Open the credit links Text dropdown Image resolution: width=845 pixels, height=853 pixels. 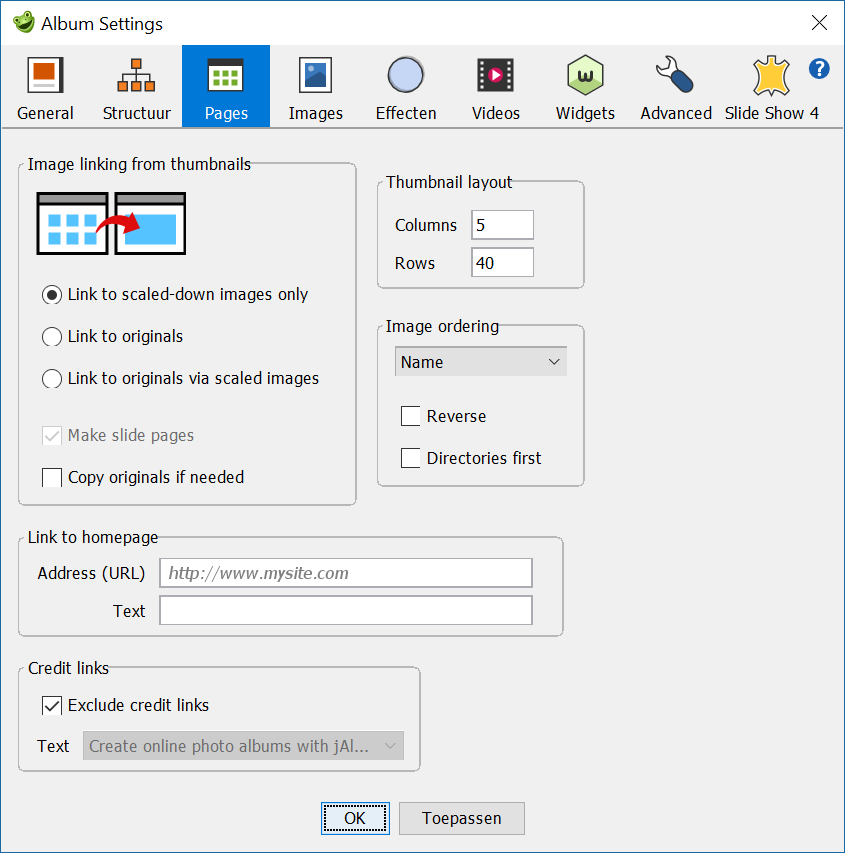243,746
